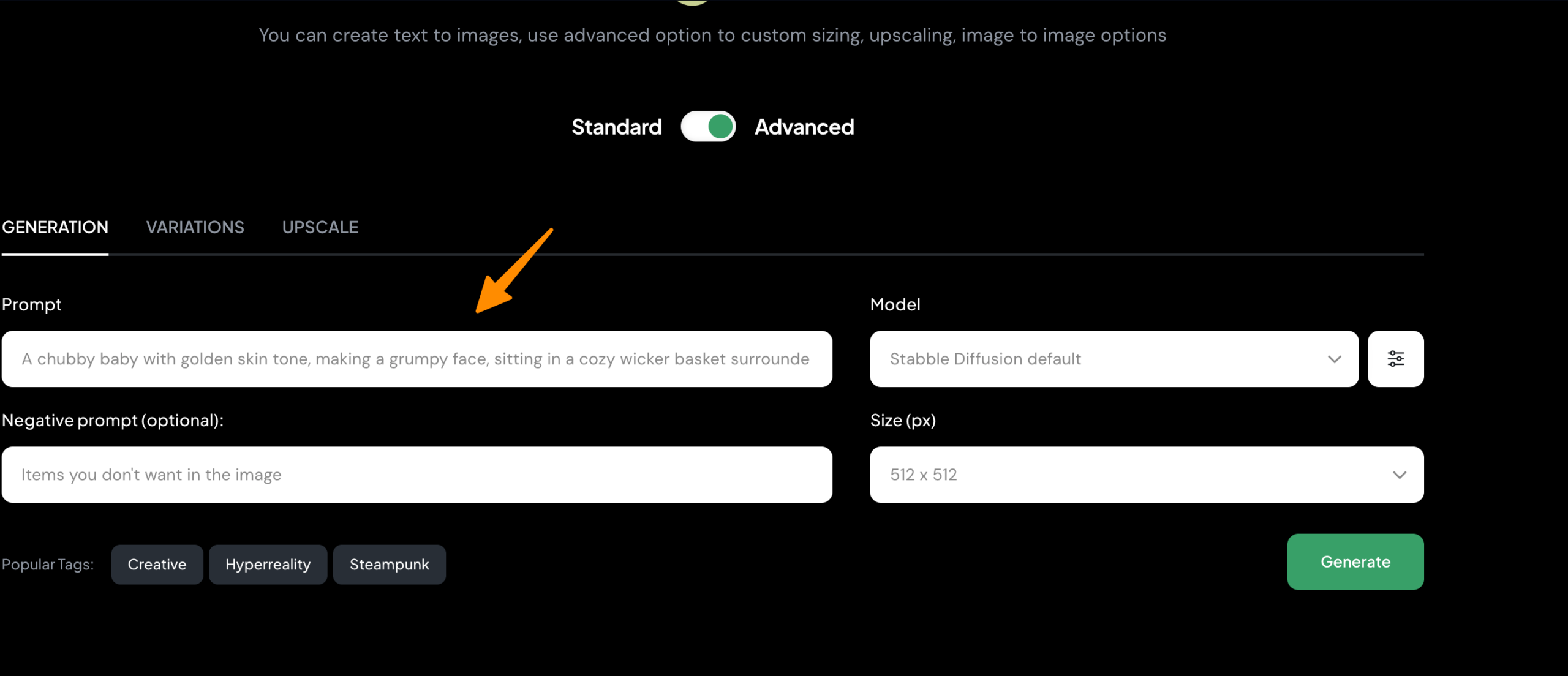Screen dimensions: 1568x676
Task: Select the Creative popular tag
Action: tap(157, 565)
